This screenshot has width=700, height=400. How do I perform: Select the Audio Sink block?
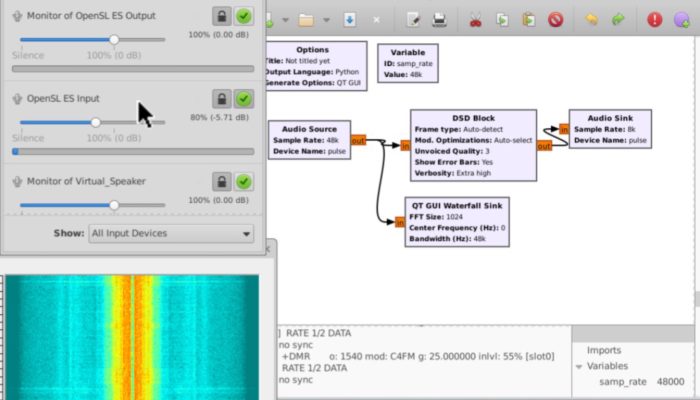[x=610, y=129]
